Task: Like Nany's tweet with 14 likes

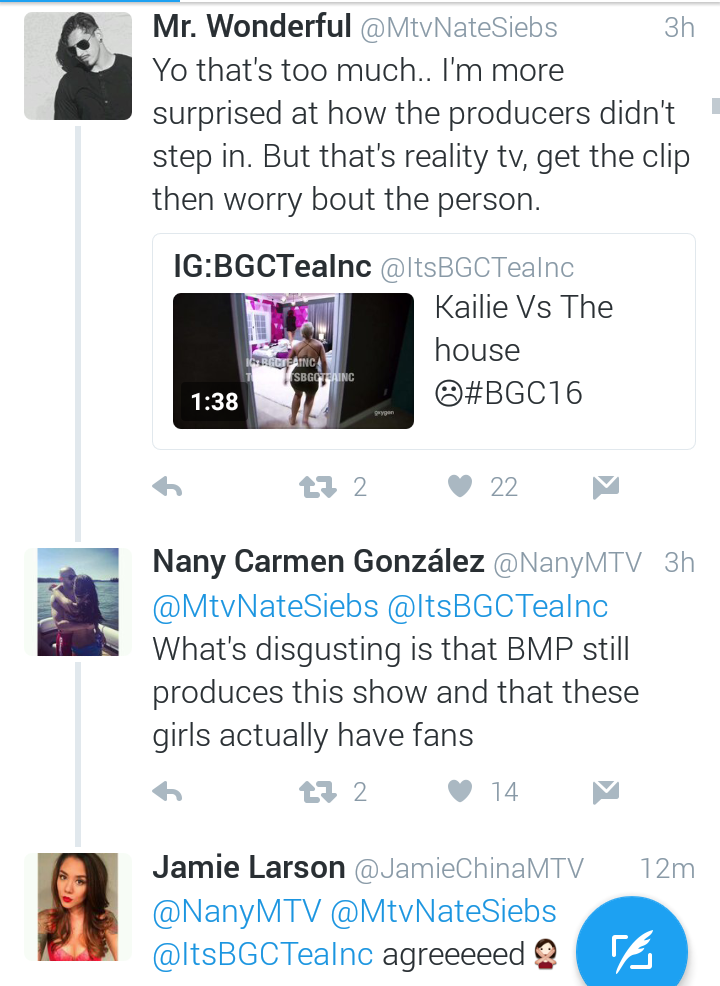Action: 460,791
